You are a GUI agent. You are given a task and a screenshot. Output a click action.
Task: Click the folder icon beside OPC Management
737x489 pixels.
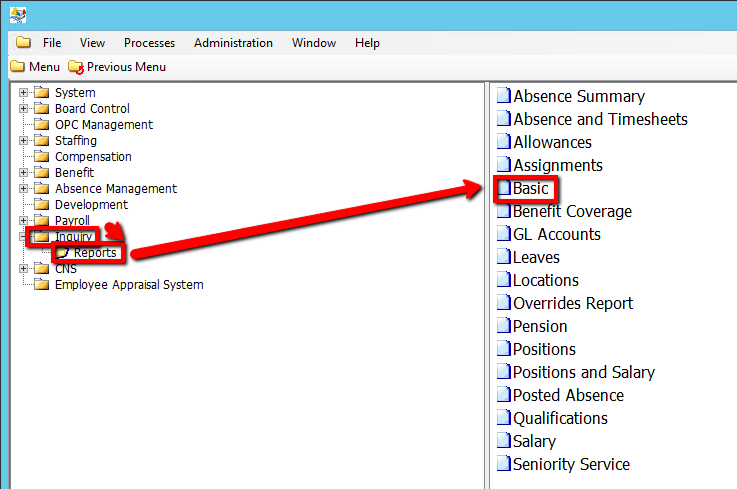pos(42,125)
